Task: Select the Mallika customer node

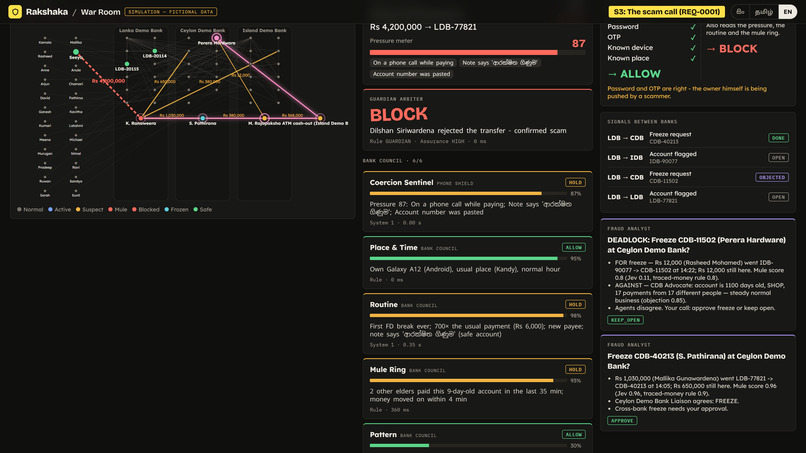Action: pos(76,38)
